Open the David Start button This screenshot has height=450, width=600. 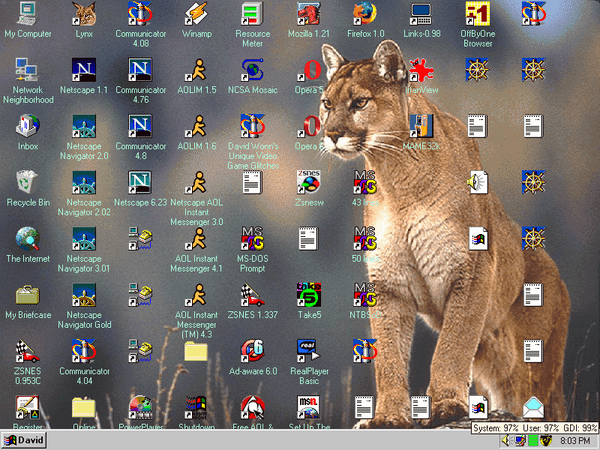pyautogui.click(x=24, y=440)
